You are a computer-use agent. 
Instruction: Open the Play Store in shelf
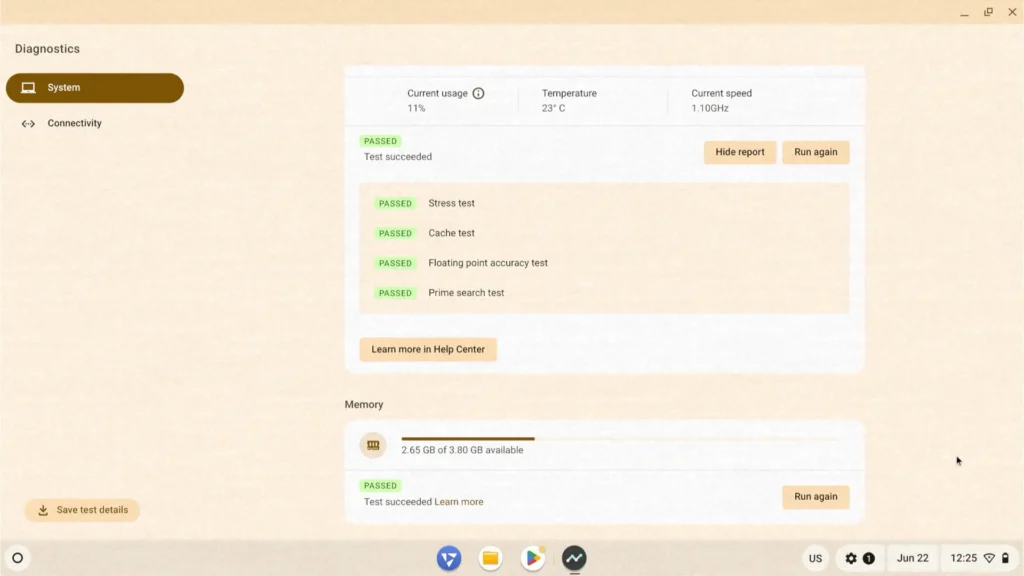533,558
